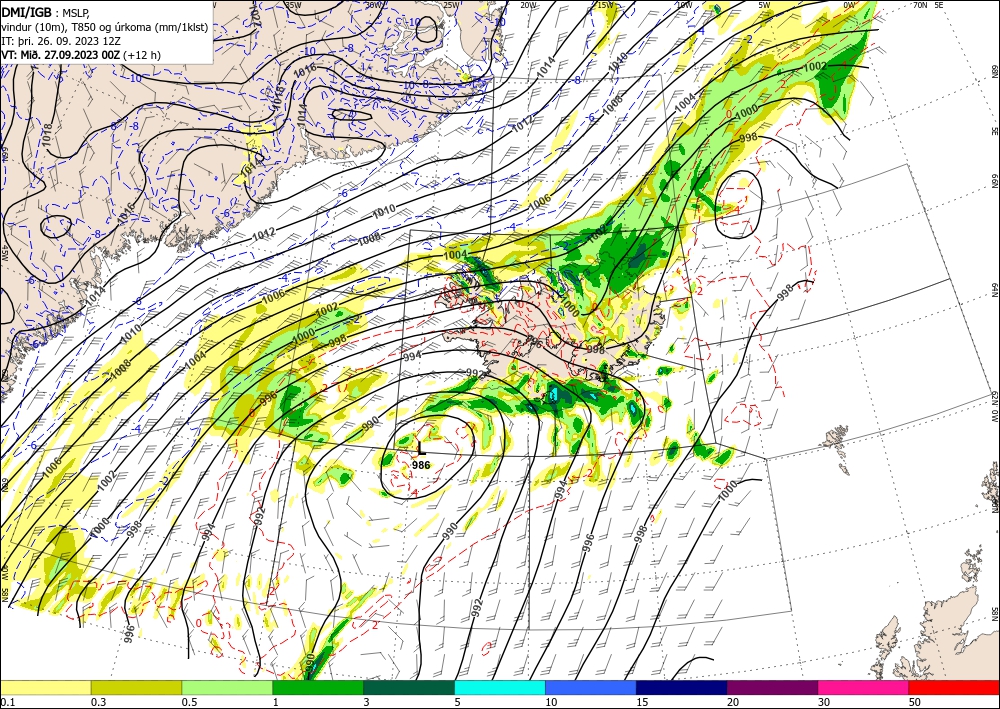Click the '15W' longitude label
The height and width of the screenshot is (709, 1000).
(x=606, y=5)
